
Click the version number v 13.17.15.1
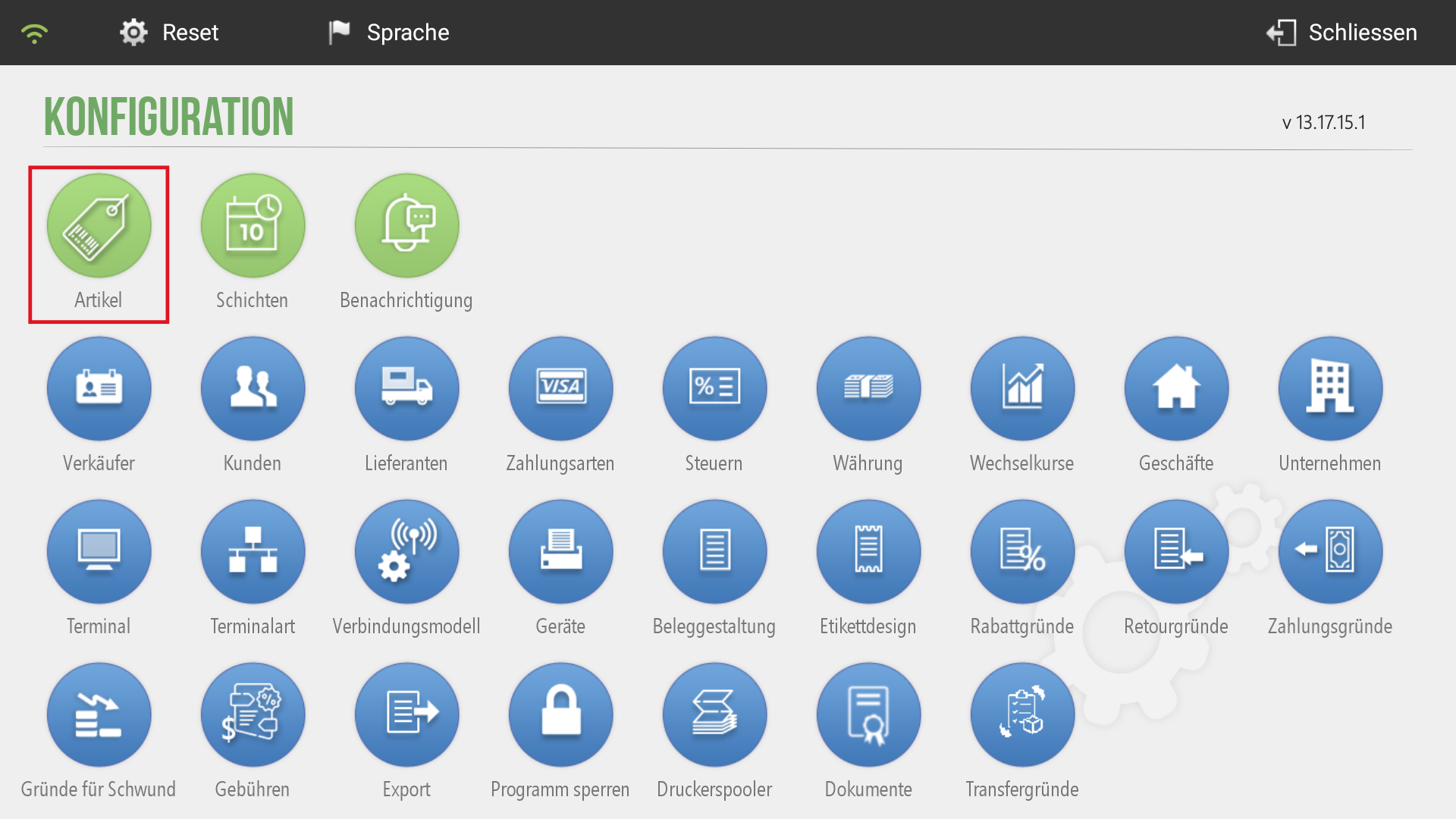tap(1324, 123)
